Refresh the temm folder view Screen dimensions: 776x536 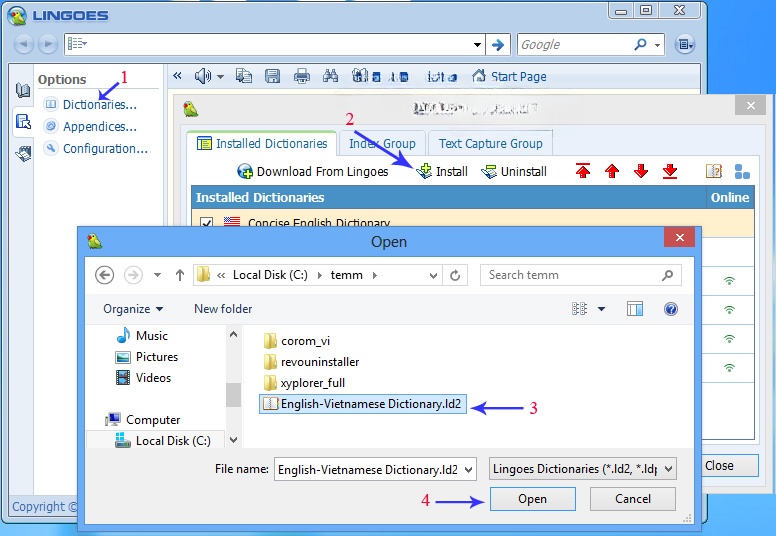click(x=455, y=275)
